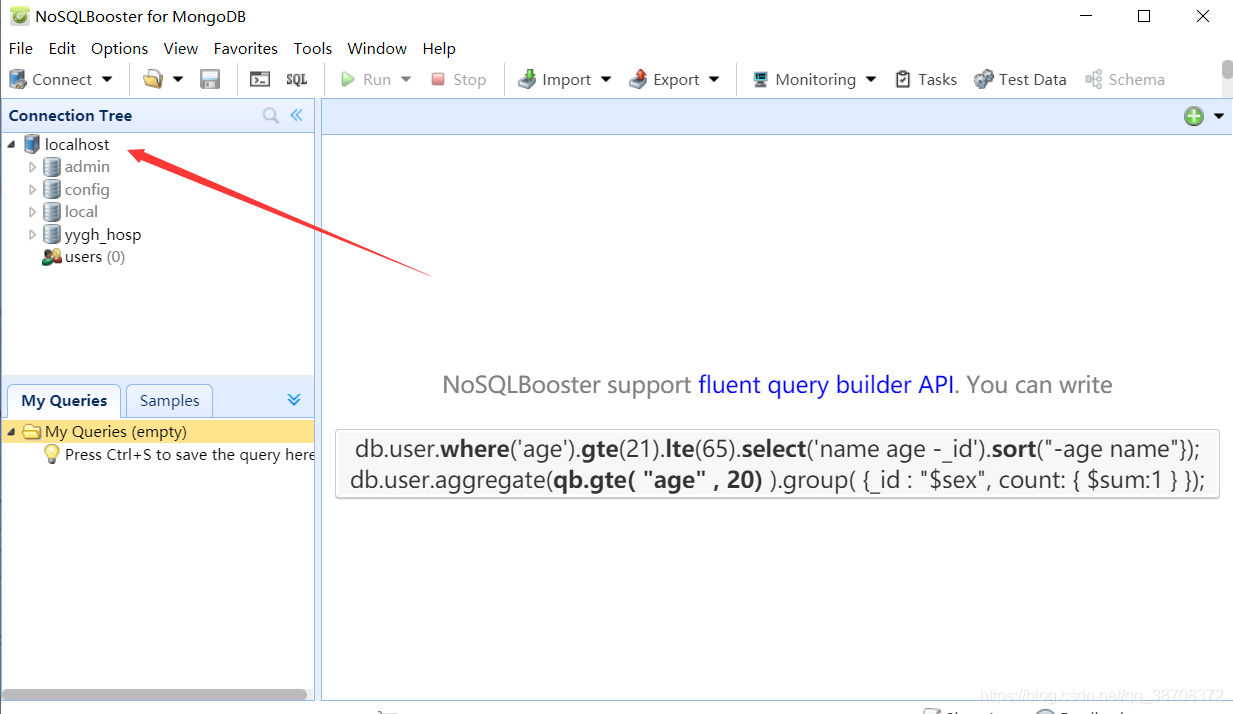This screenshot has width=1233, height=714.
Task: Open the Tools menu
Action: [x=312, y=48]
